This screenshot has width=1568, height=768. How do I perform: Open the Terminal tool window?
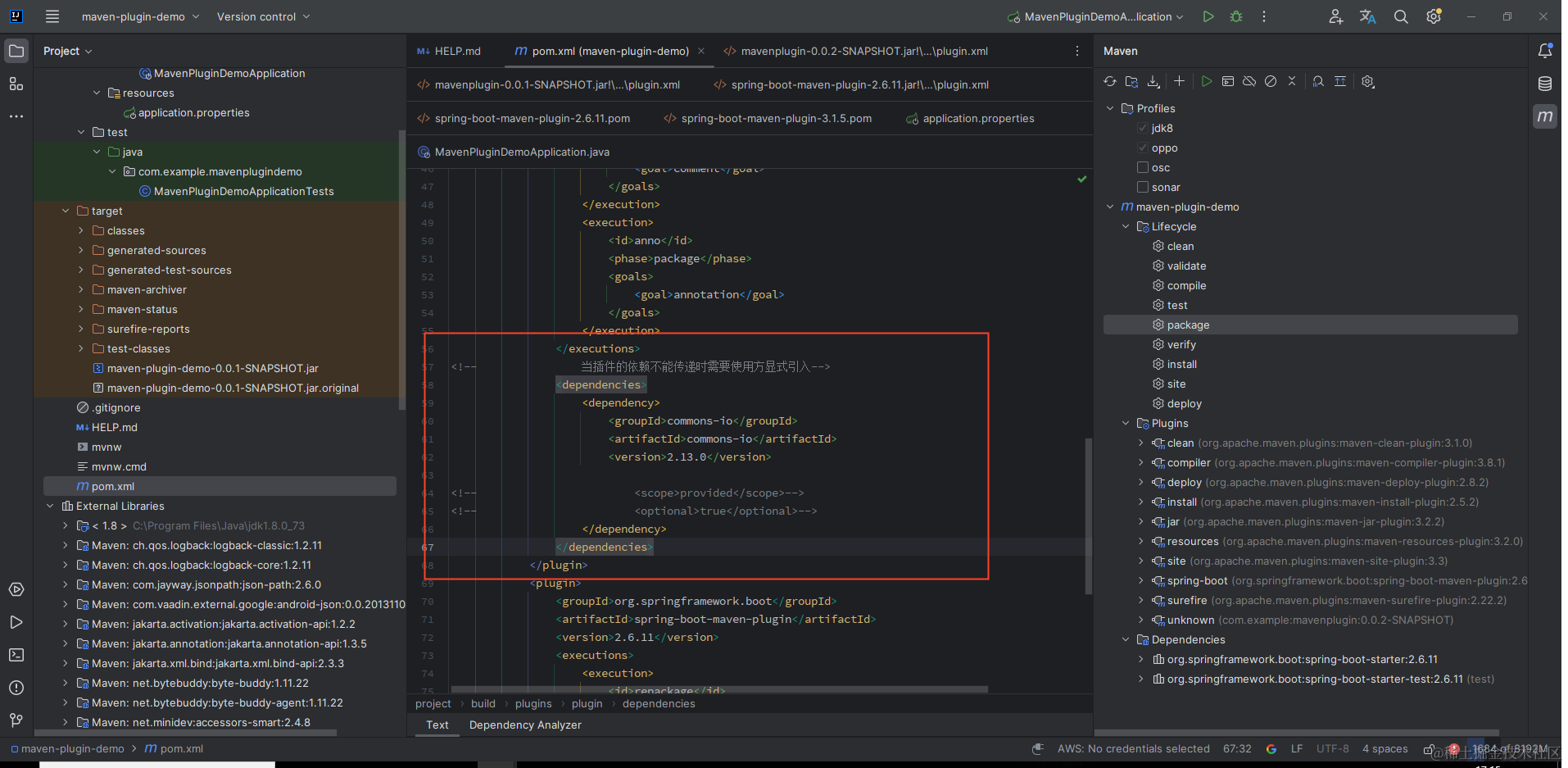coord(16,655)
